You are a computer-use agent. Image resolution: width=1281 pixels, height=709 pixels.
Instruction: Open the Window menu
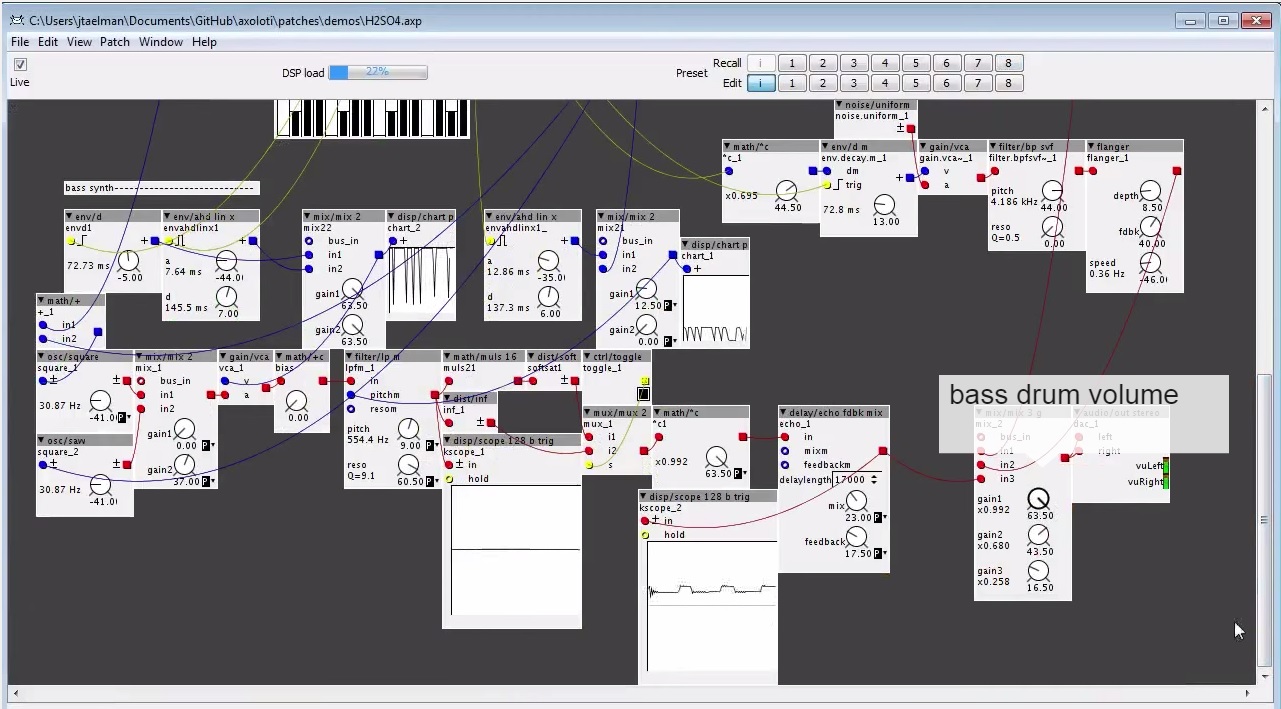tap(161, 42)
